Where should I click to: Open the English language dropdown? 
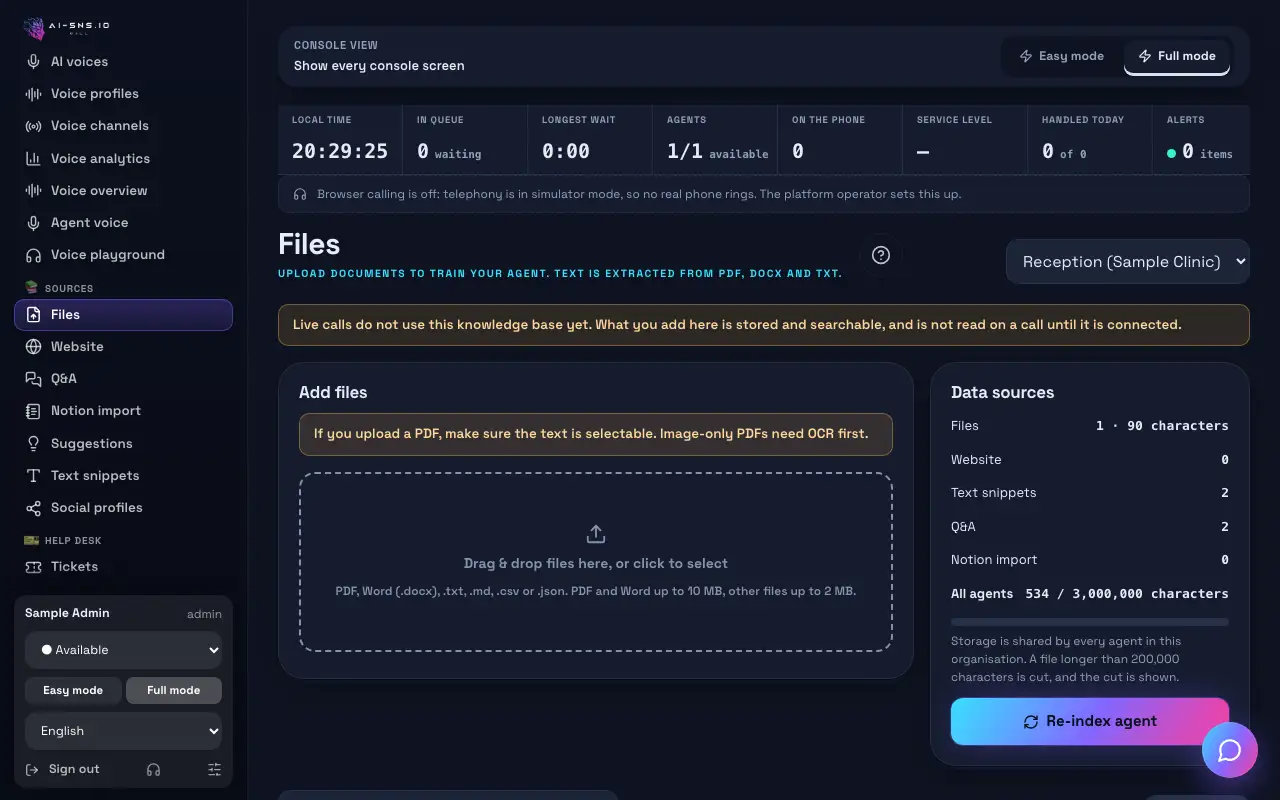123,731
